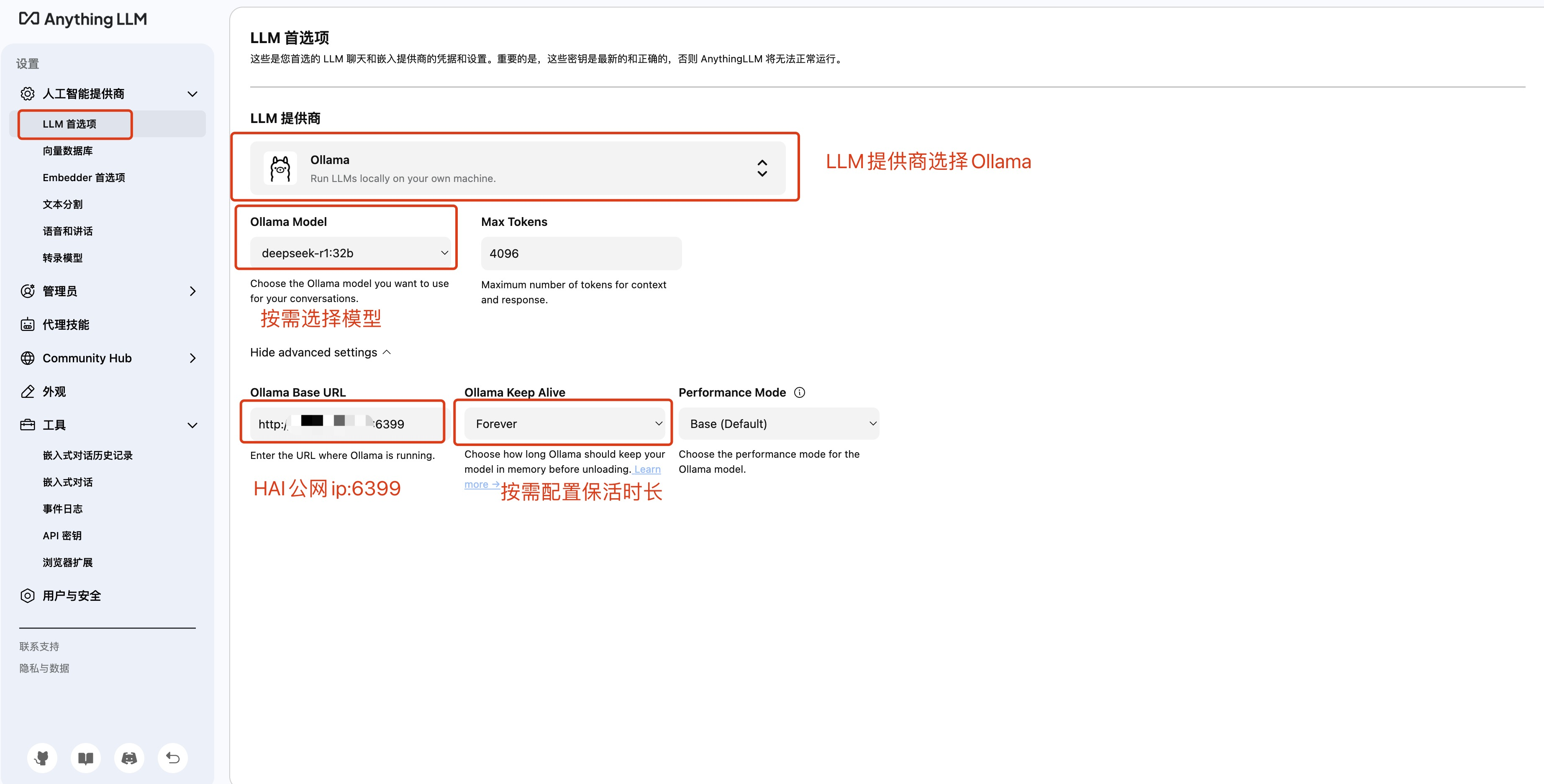Collapse the 人工智能提供商 section chevron
The width and height of the screenshot is (1544, 784).
click(x=192, y=94)
